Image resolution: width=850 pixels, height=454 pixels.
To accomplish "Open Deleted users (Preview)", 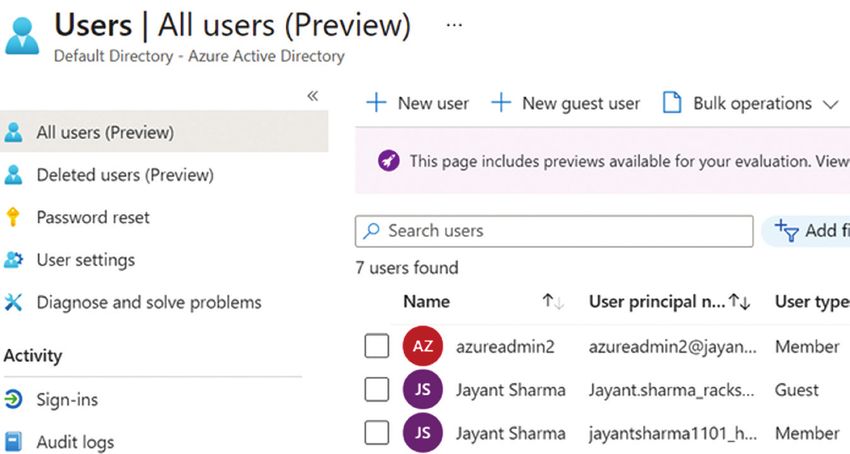I will tap(125, 175).
